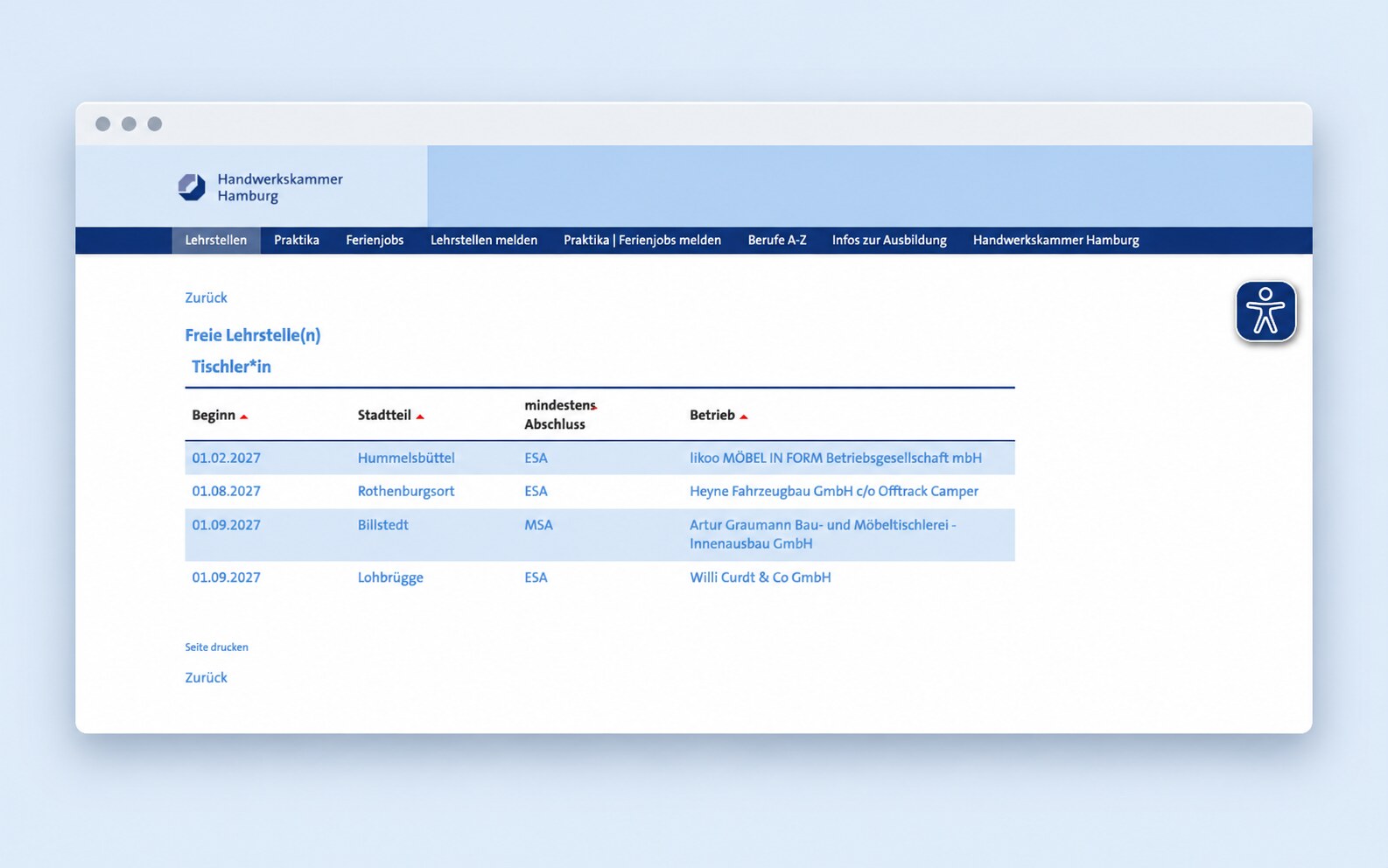Click ESA in Rothenburgsort row
Image resolution: width=1388 pixels, height=868 pixels.
click(536, 491)
